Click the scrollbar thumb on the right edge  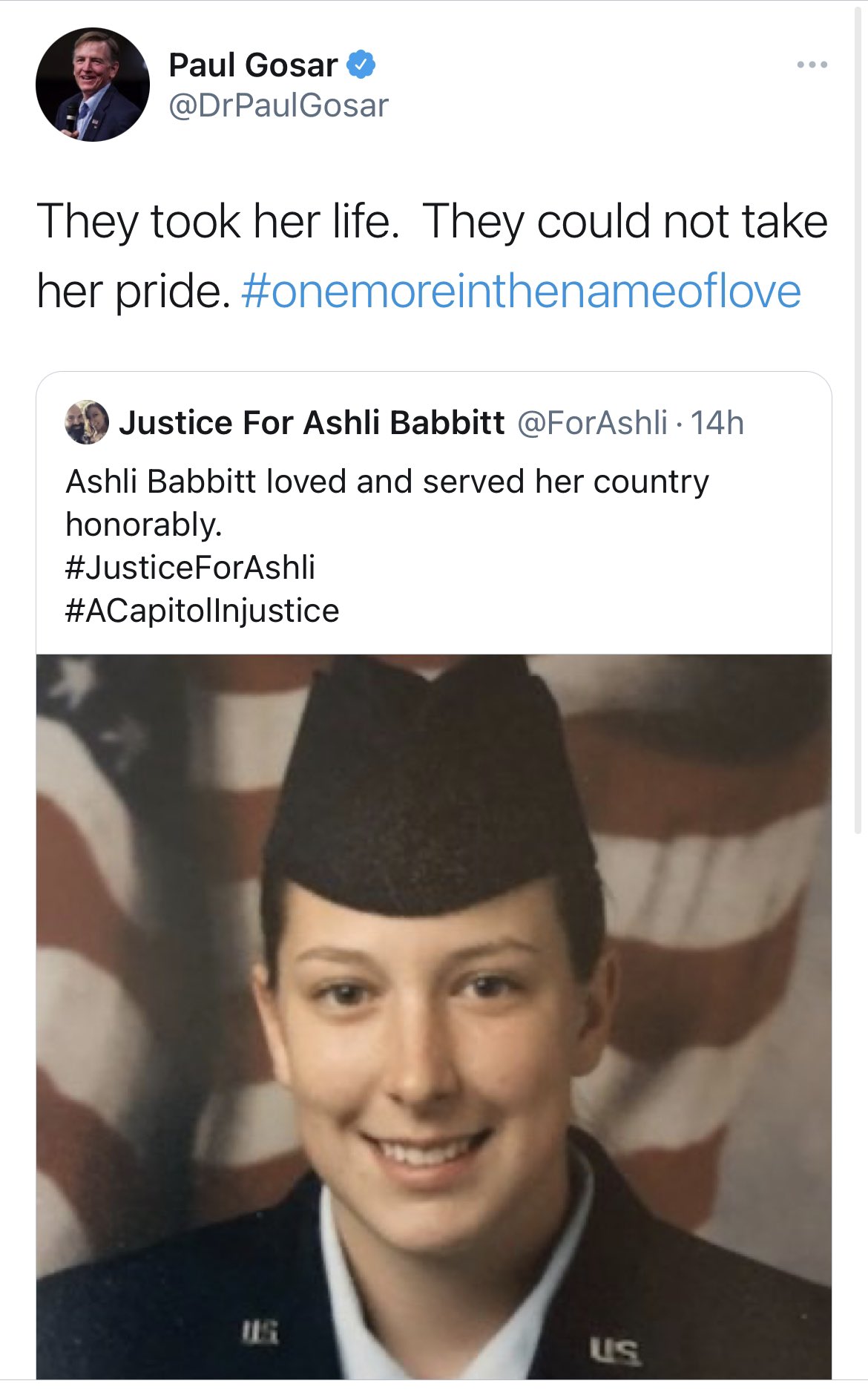[858, 419]
